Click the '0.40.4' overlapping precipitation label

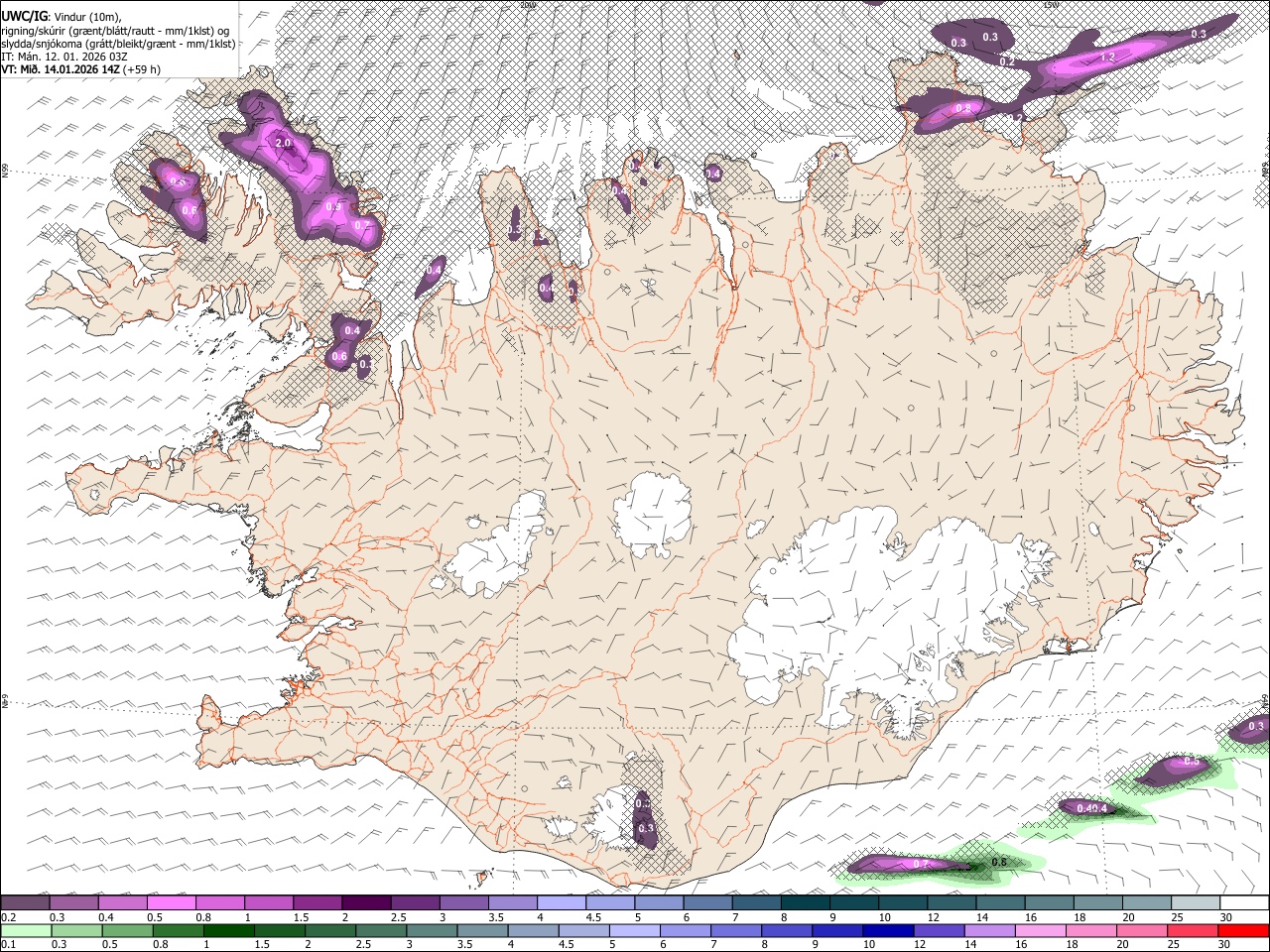pos(1091,809)
